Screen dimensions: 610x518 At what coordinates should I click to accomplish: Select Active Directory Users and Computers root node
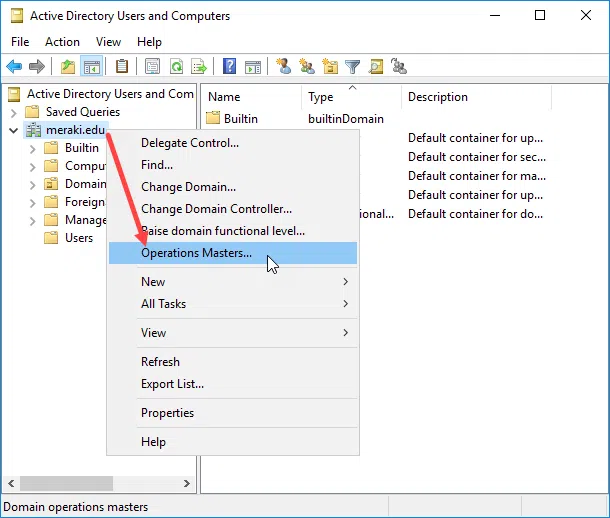110,94
